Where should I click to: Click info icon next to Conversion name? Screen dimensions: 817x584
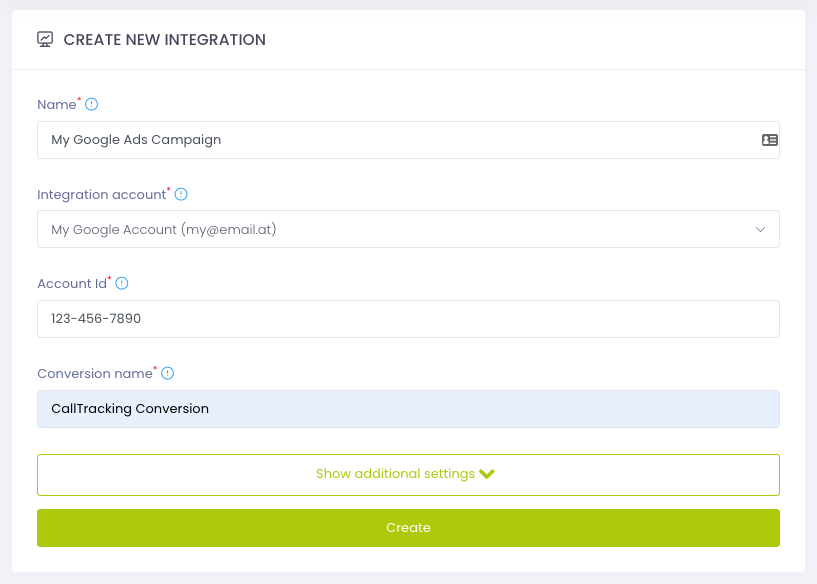[168, 373]
